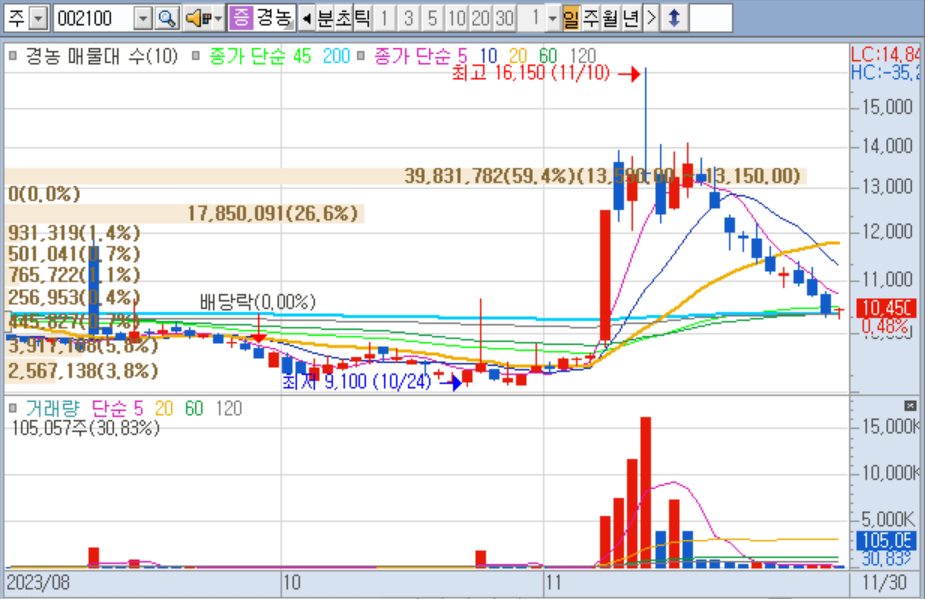Click the blue up-down arrow icon
This screenshot has width=925, height=599.
coord(674,18)
